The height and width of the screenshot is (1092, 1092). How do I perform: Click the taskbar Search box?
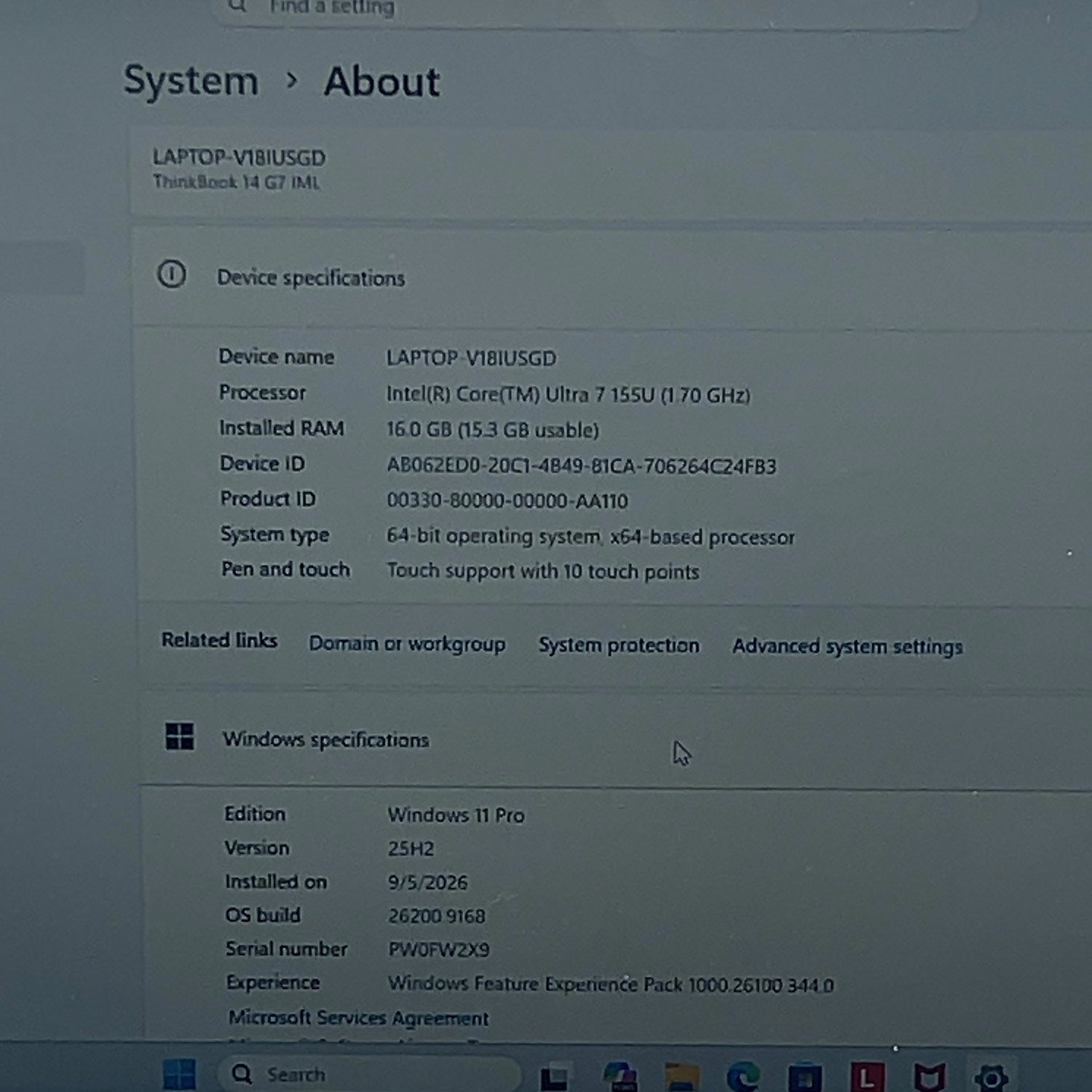coord(370,1074)
